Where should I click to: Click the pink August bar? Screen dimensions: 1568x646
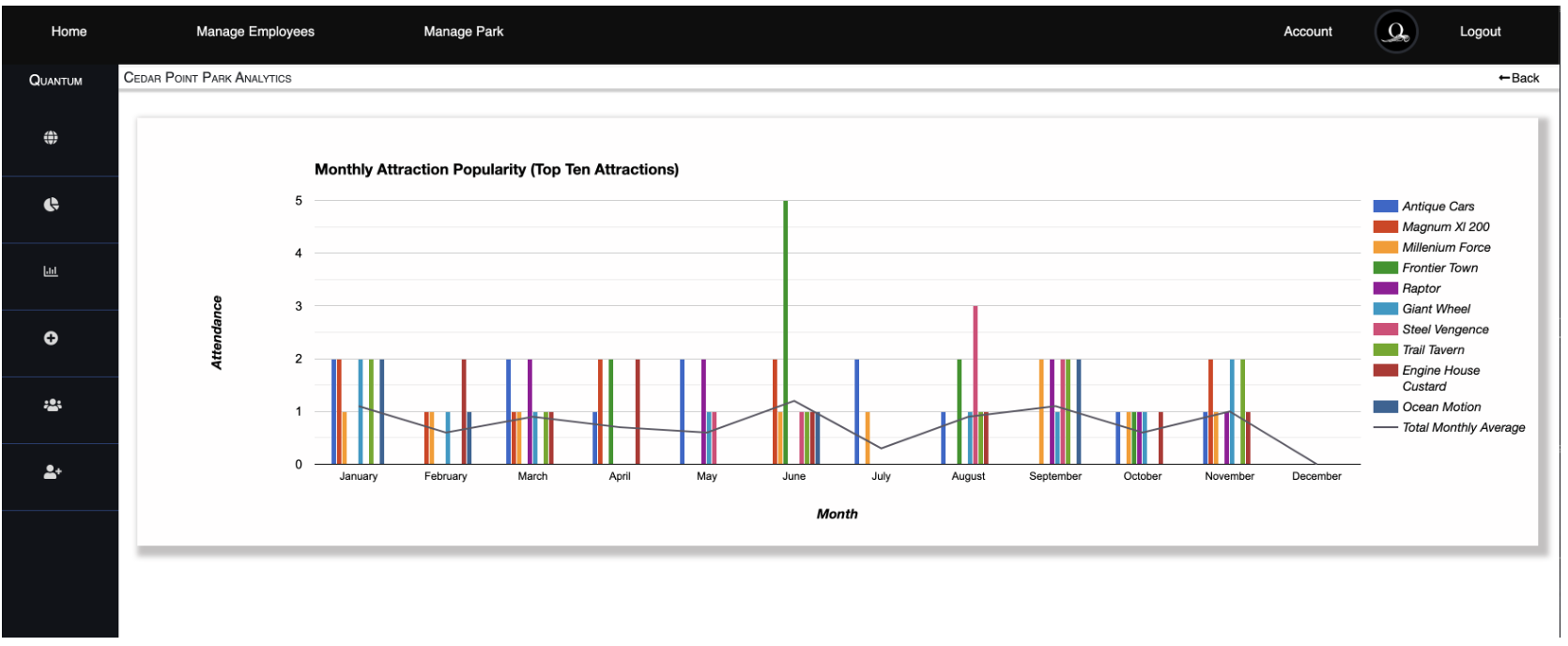point(975,385)
